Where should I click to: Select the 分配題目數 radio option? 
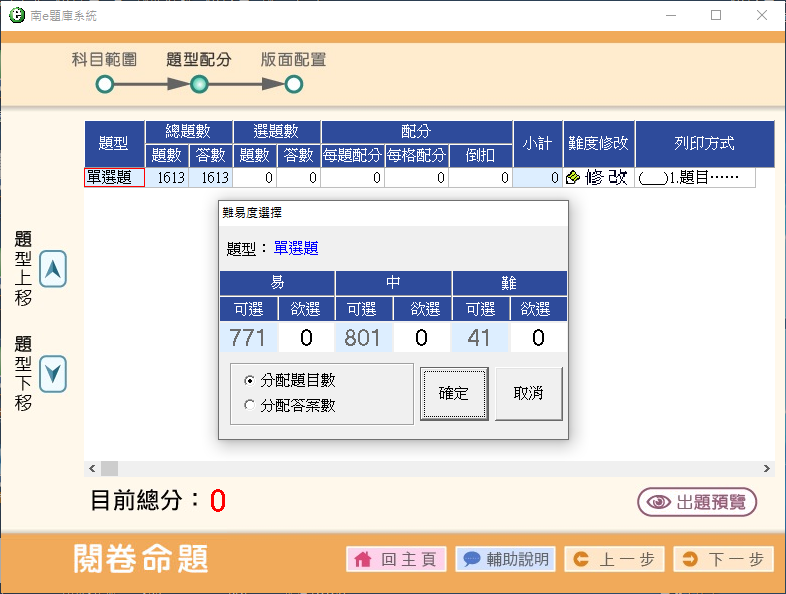[x=249, y=381]
